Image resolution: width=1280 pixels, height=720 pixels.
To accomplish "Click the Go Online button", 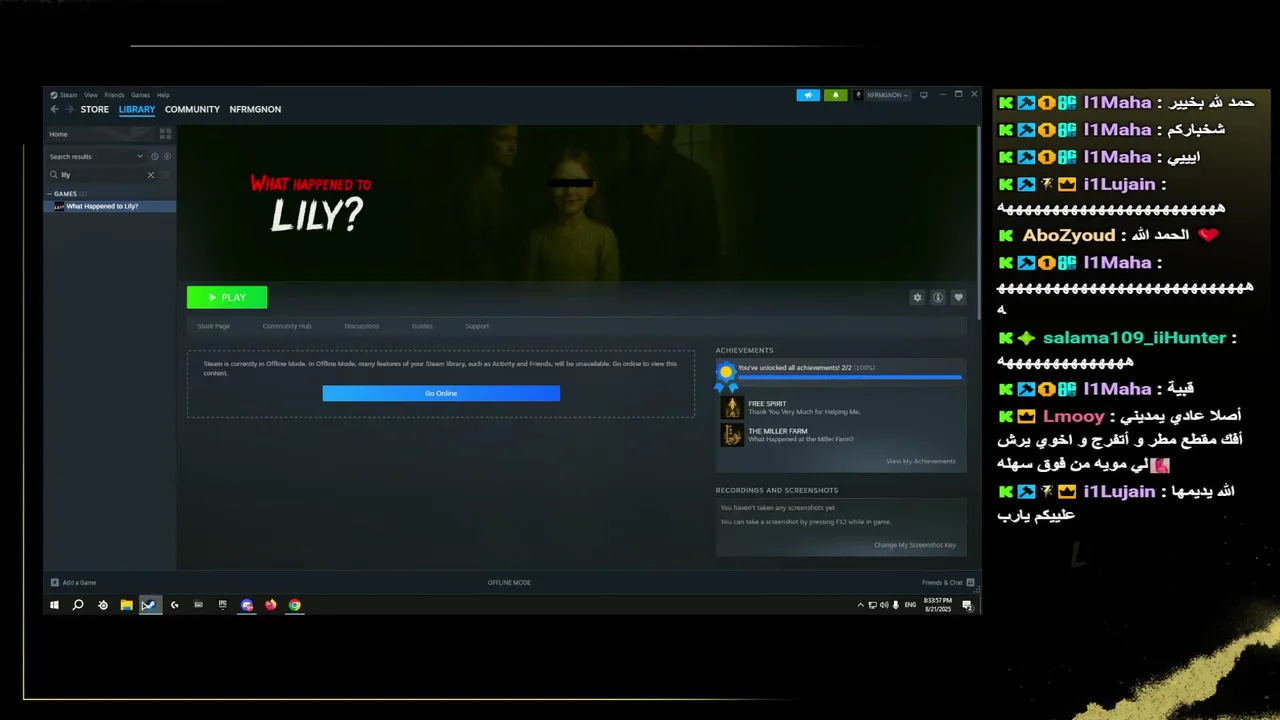I will [x=441, y=393].
